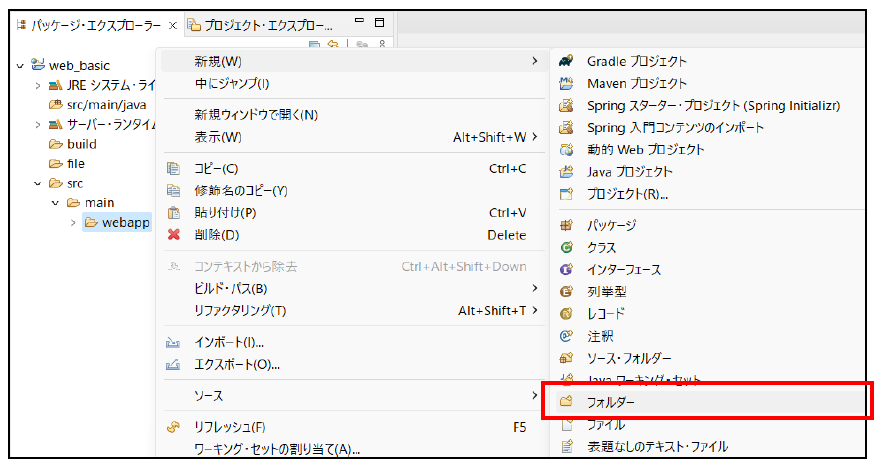Viewport: 877px width, 467px height.
Task: Click the red 削除 X icon
Action: coord(174,235)
